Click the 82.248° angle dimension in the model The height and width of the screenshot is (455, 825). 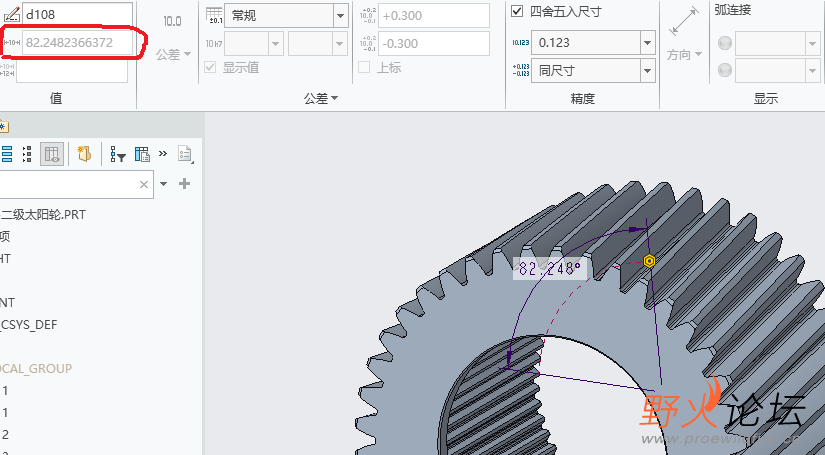[x=550, y=269]
